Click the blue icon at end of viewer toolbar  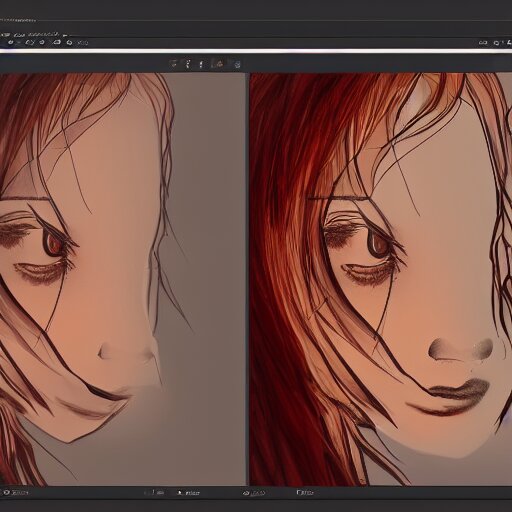point(237,64)
